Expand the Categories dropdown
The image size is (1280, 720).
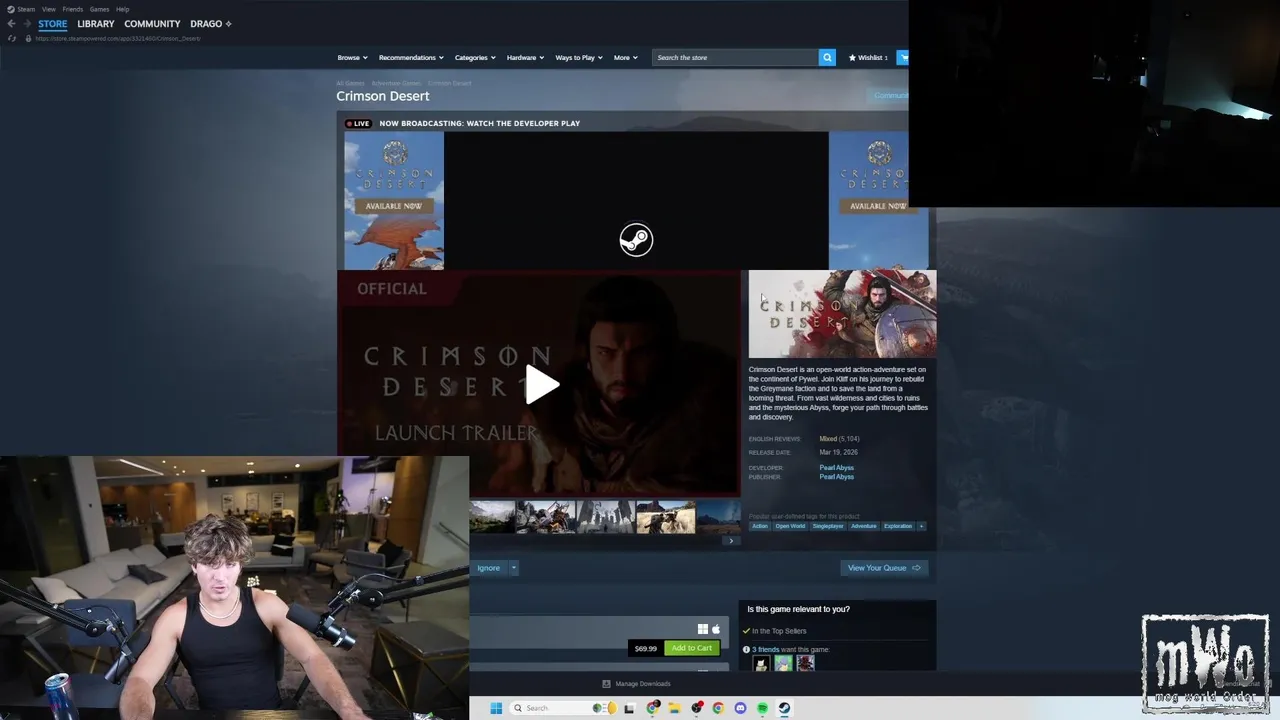475,58
